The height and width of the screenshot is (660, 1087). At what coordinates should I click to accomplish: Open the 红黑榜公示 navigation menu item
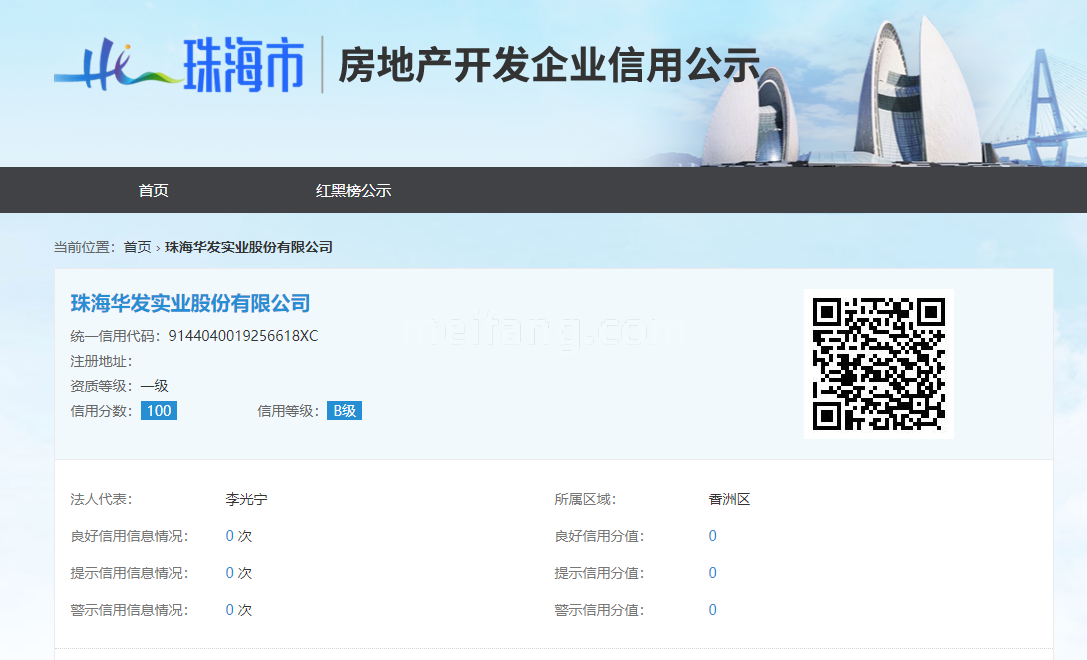click(354, 190)
